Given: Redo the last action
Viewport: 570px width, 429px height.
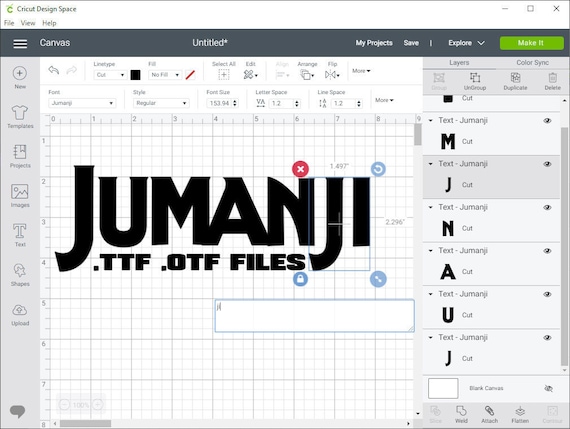Looking at the screenshot, I should point(72,70).
